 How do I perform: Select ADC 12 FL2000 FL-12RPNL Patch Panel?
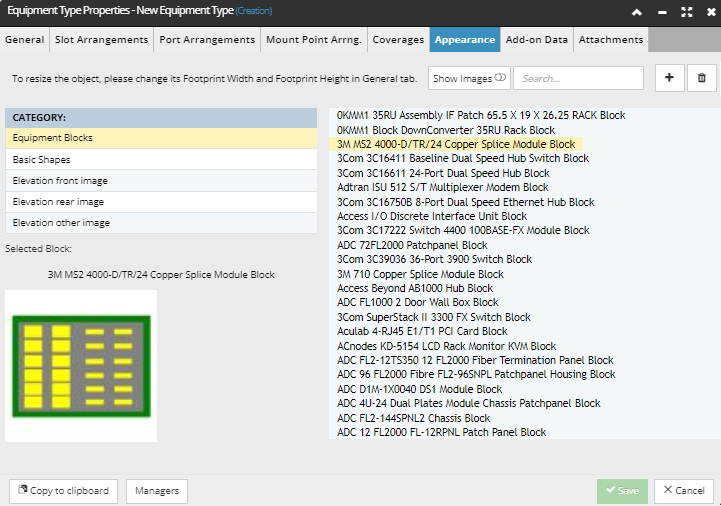click(x=441, y=432)
